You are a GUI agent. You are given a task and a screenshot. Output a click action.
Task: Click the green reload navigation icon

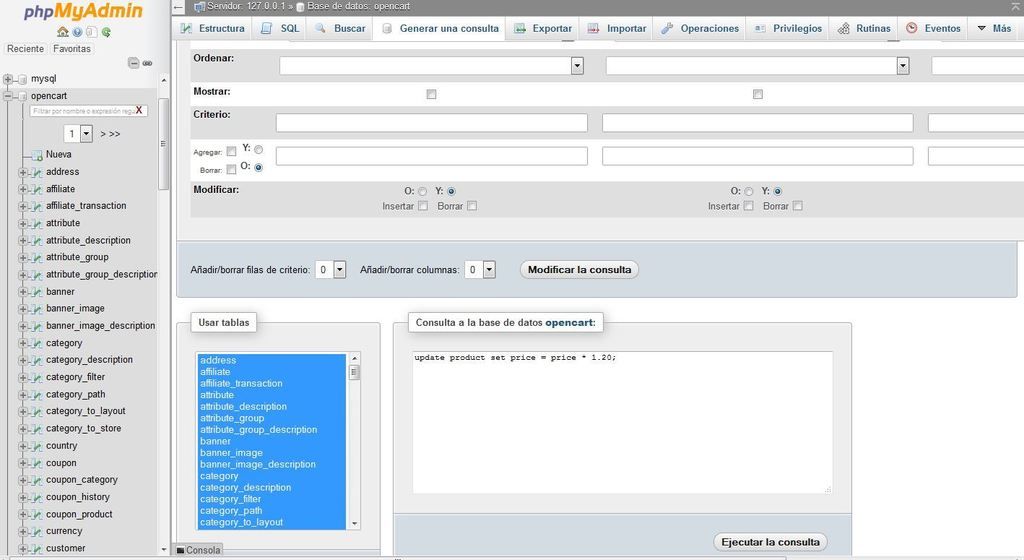106,31
